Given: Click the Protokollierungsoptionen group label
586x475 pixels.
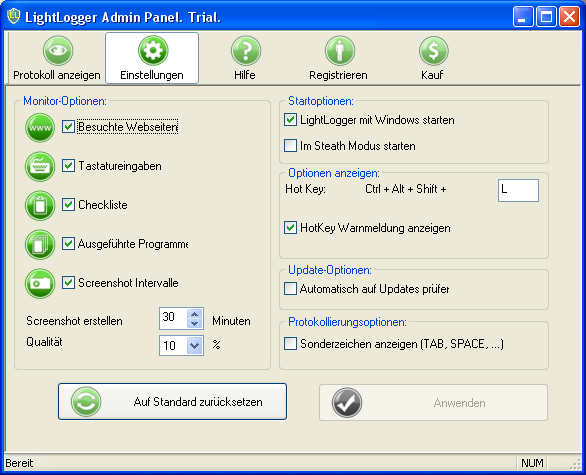Looking at the screenshot, I should [x=347, y=322].
